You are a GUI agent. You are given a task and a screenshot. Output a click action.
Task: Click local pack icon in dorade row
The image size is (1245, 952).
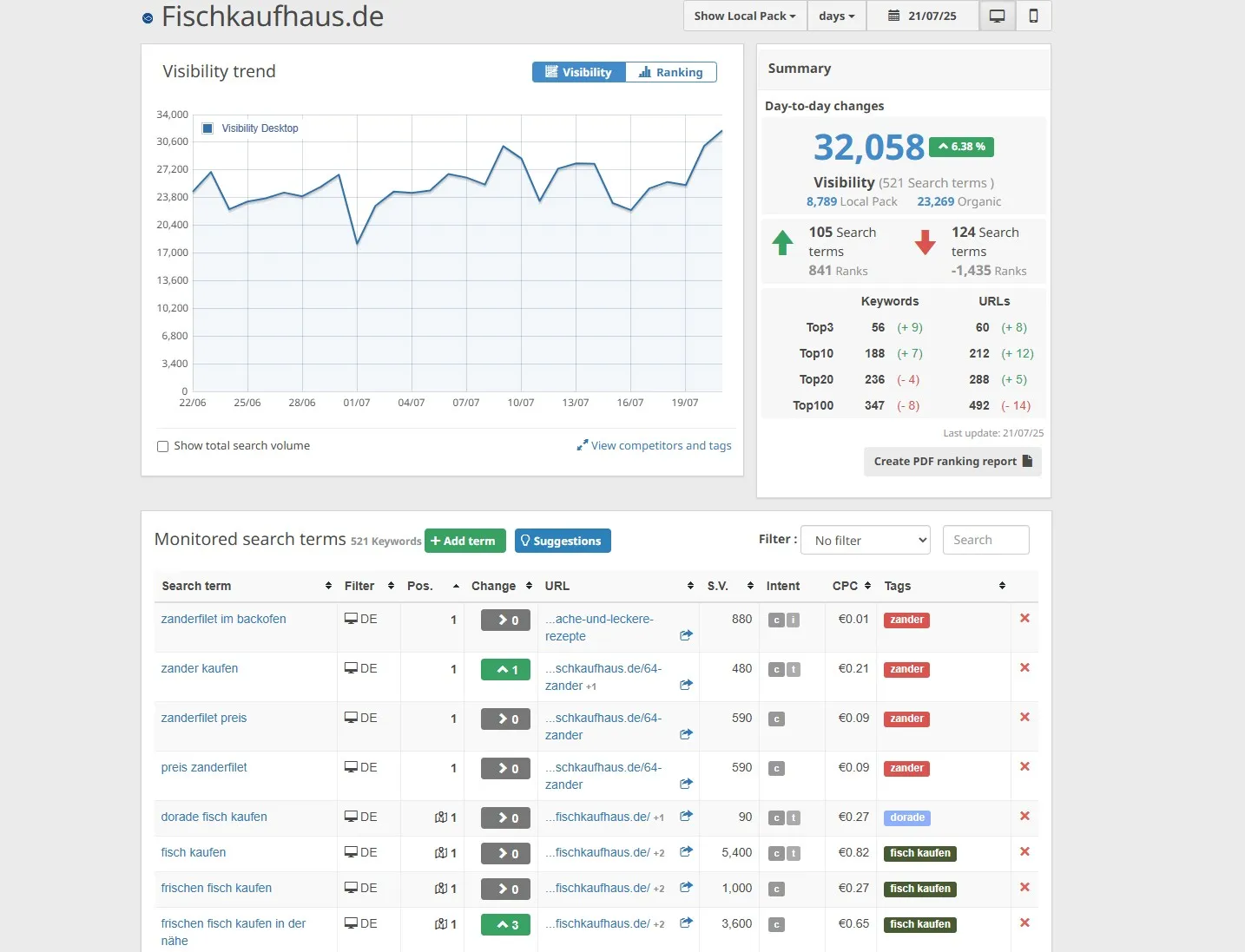coord(441,817)
